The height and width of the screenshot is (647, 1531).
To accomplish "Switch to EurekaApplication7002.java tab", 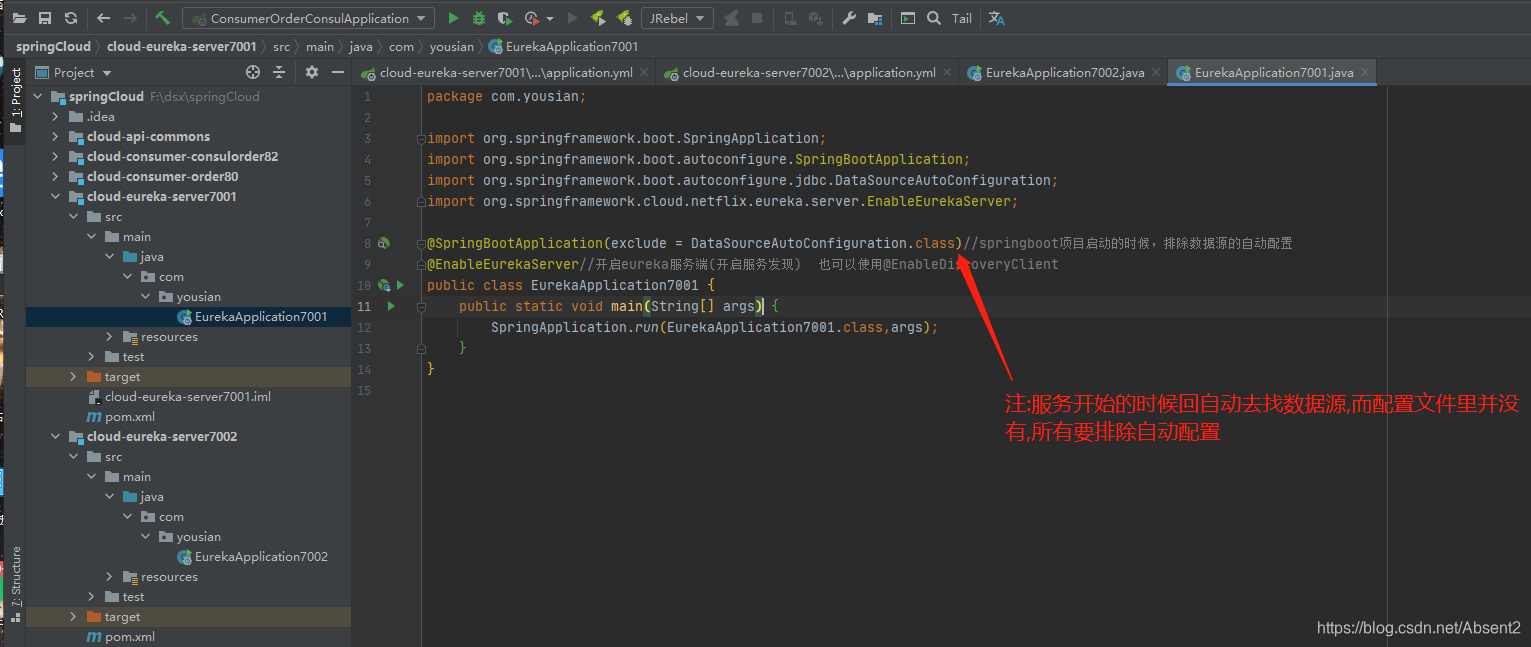I will 1065,72.
